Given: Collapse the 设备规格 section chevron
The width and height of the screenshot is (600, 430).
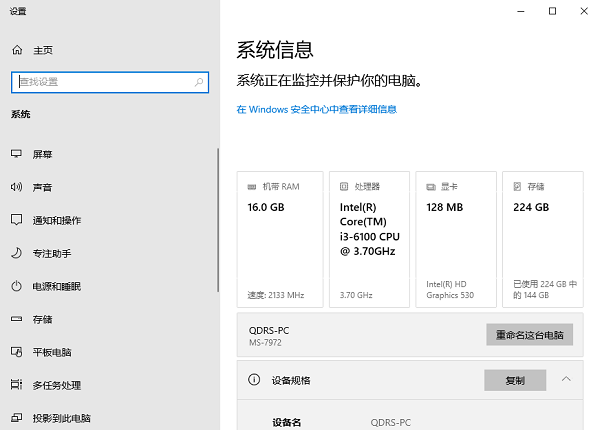Looking at the screenshot, I should pyautogui.click(x=566, y=380).
